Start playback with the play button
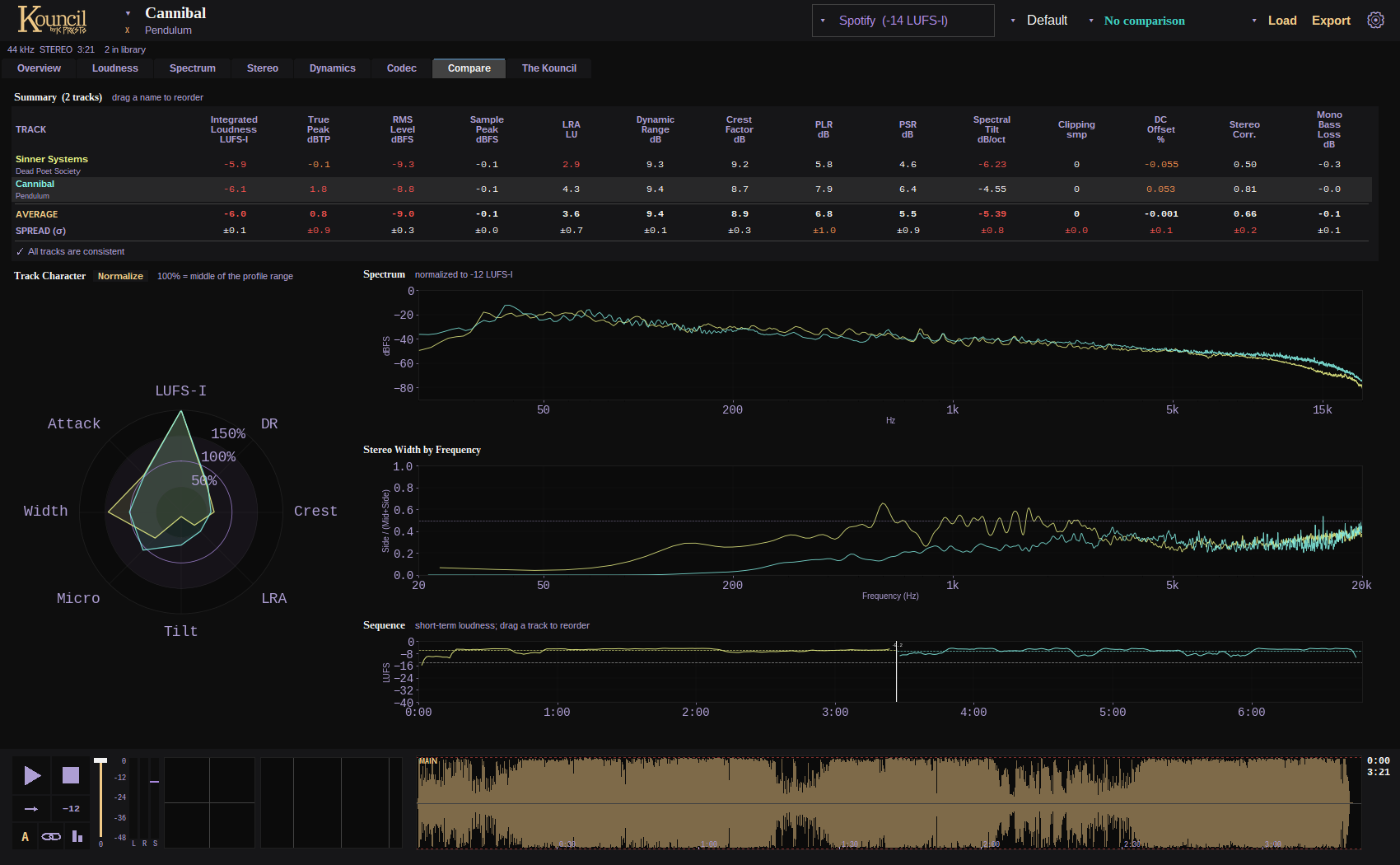Viewport: 1400px width, 865px height. tap(32, 775)
